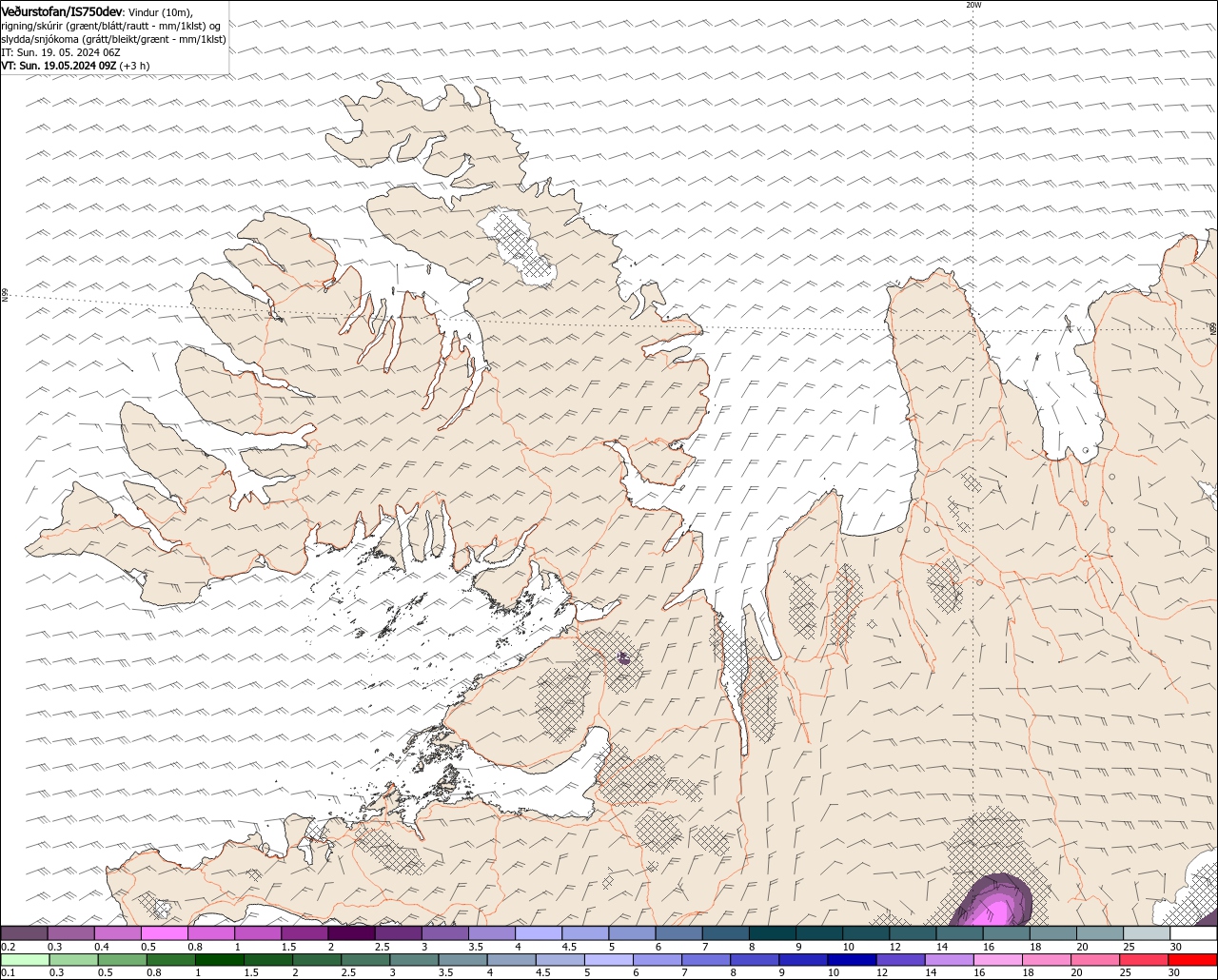1218x980 pixels.
Task: Click upper scale darkest purple swatch at 2
Action: click(351, 933)
